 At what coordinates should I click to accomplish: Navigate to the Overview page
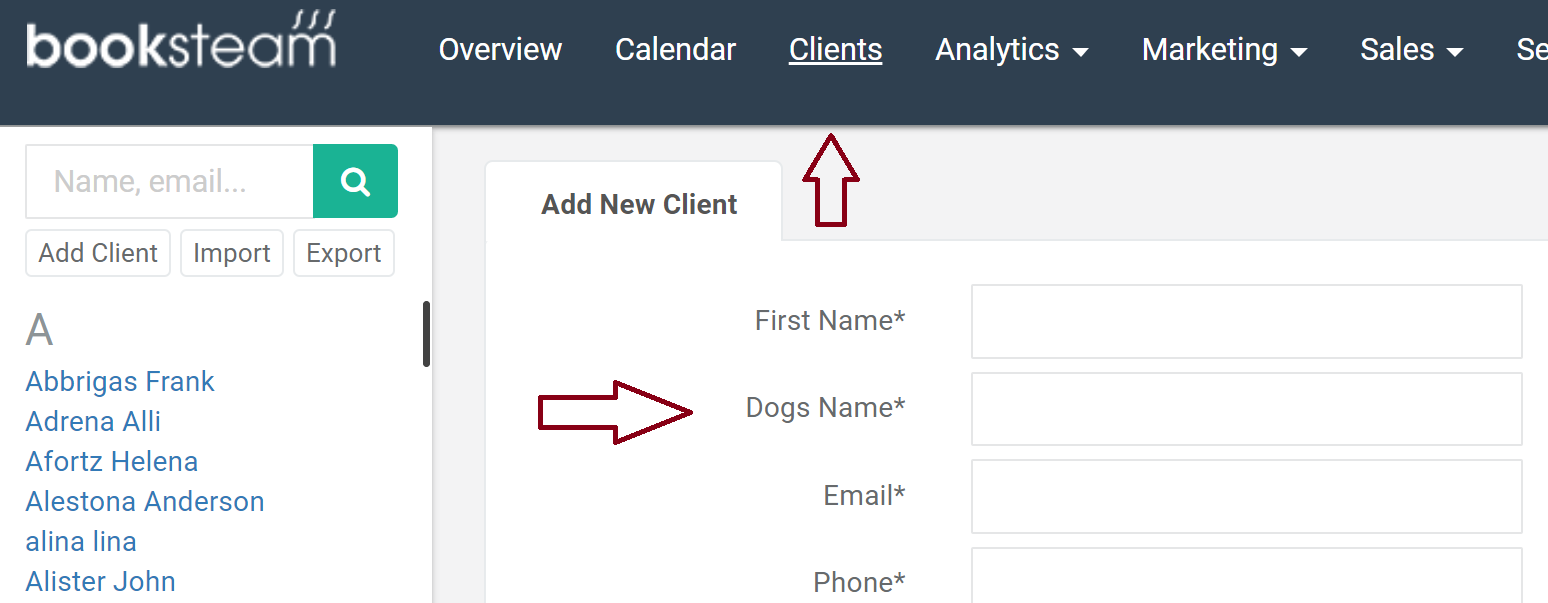click(x=500, y=49)
